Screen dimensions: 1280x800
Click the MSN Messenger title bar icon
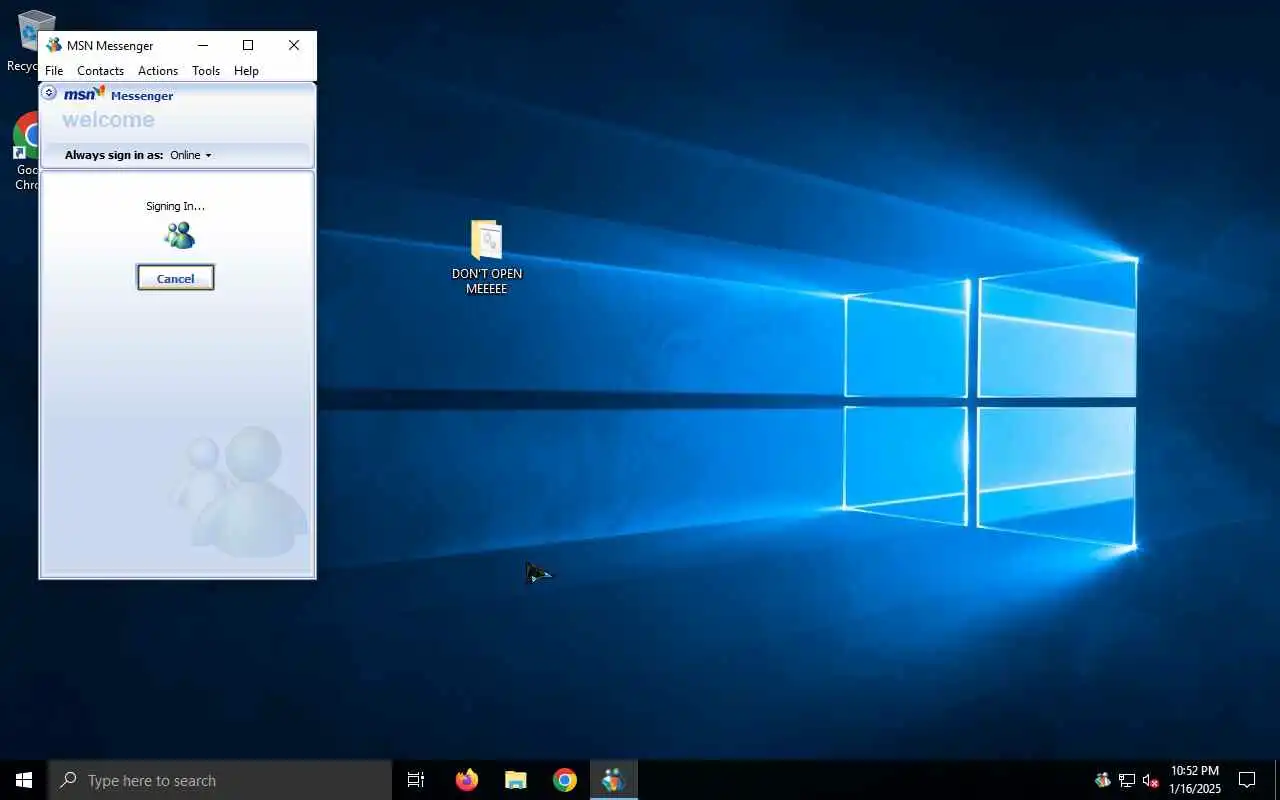pos(54,45)
